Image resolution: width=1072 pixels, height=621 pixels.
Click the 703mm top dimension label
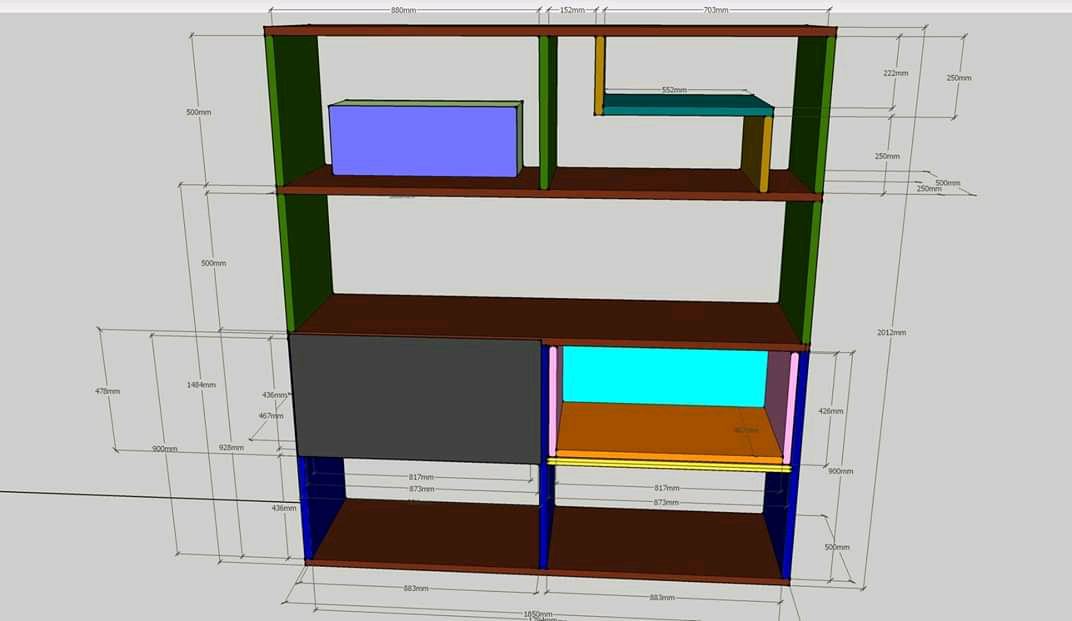click(x=716, y=10)
